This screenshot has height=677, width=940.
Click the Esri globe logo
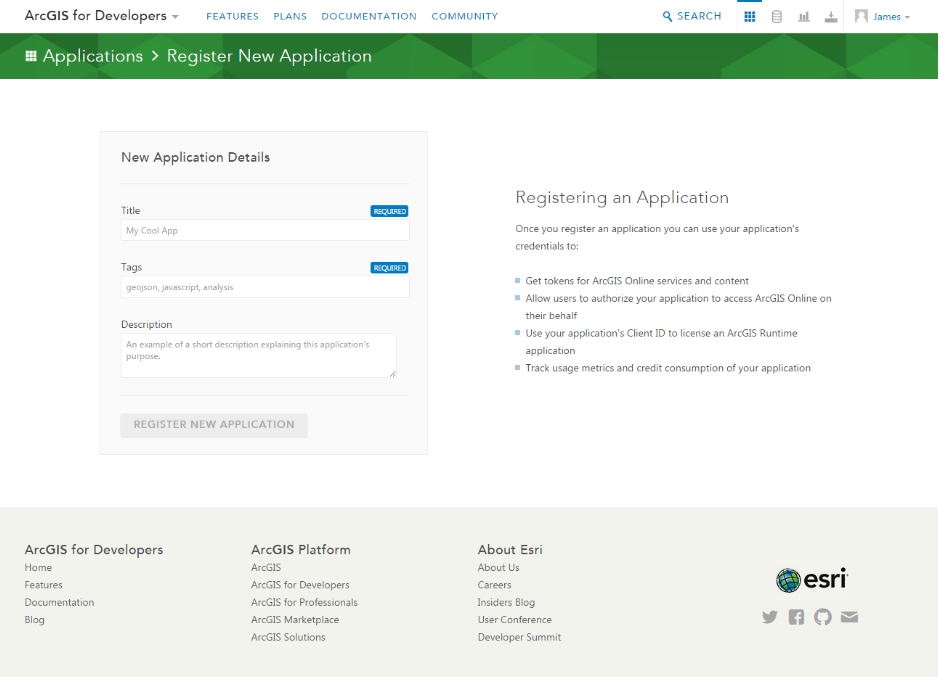pyautogui.click(x=788, y=580)
